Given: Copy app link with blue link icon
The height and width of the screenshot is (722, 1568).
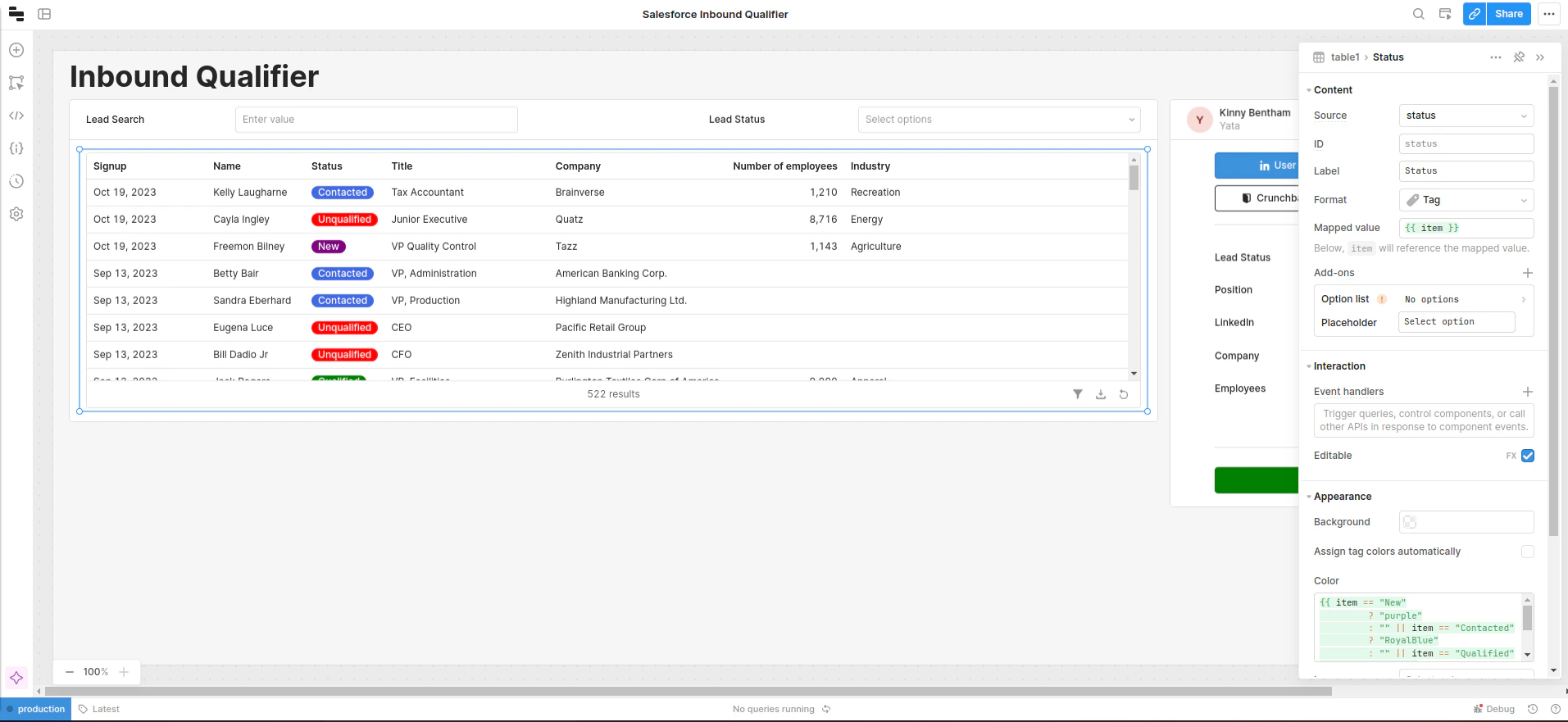Looking at the screenshot, I should click(x=1475, y=14).
